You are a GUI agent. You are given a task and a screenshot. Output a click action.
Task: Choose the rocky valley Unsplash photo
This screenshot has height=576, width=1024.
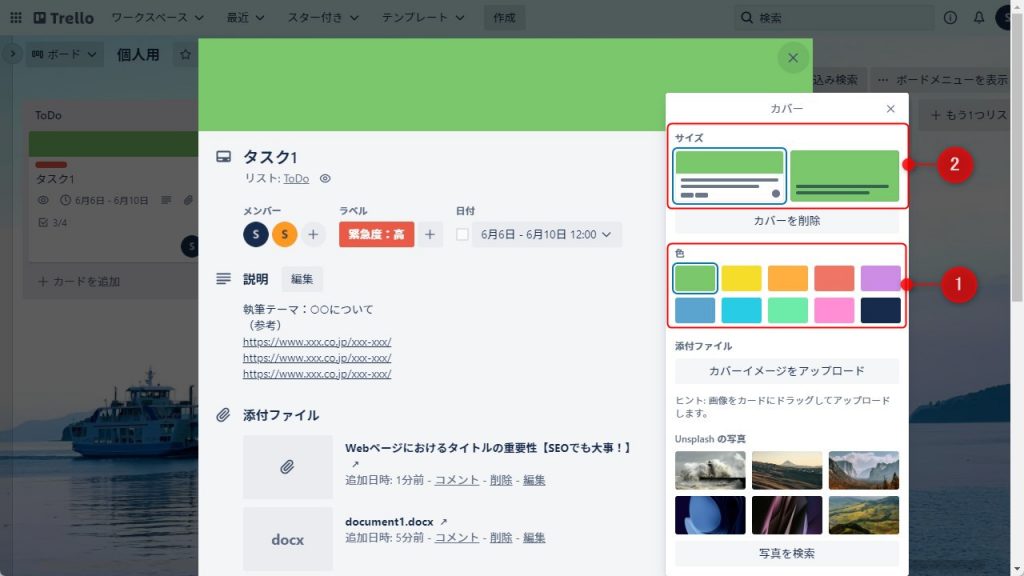[x=863, y=470]
